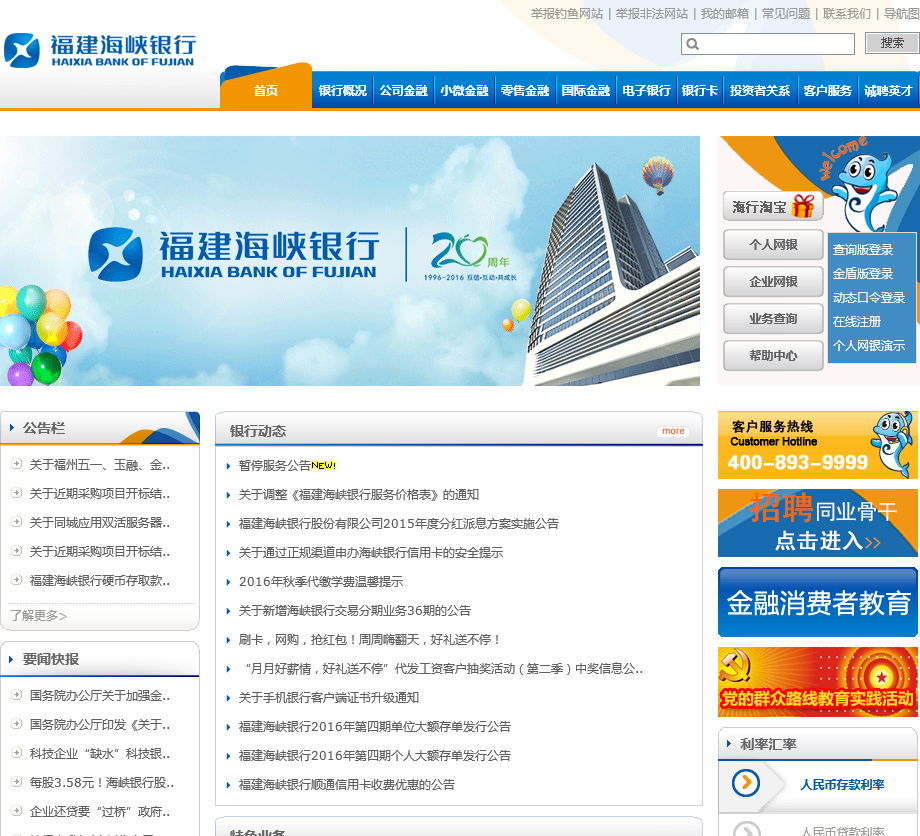
Task: Click 举报非法网站 top link
Action: [652, 13]
